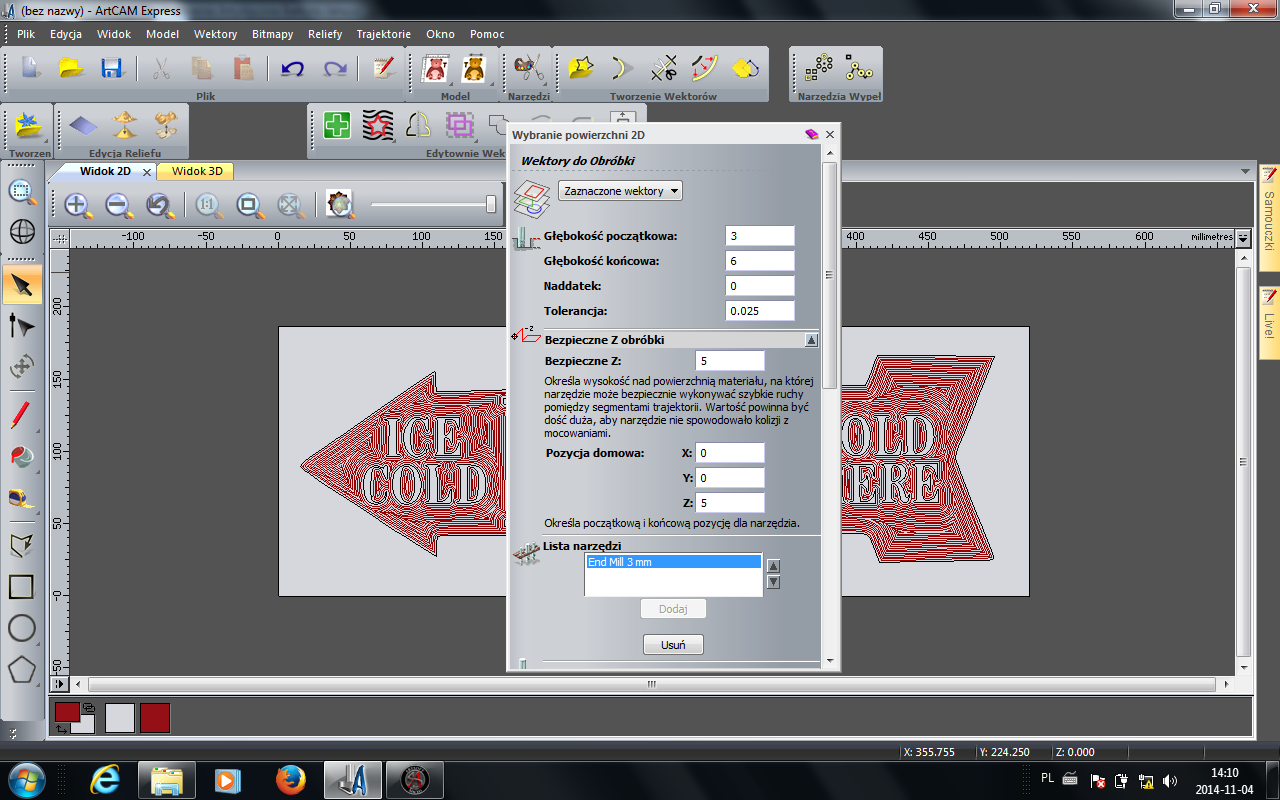Click the contrast slider handle in the view toolbar
This screenshot has width=1280, height=800.
pos(491,204)
